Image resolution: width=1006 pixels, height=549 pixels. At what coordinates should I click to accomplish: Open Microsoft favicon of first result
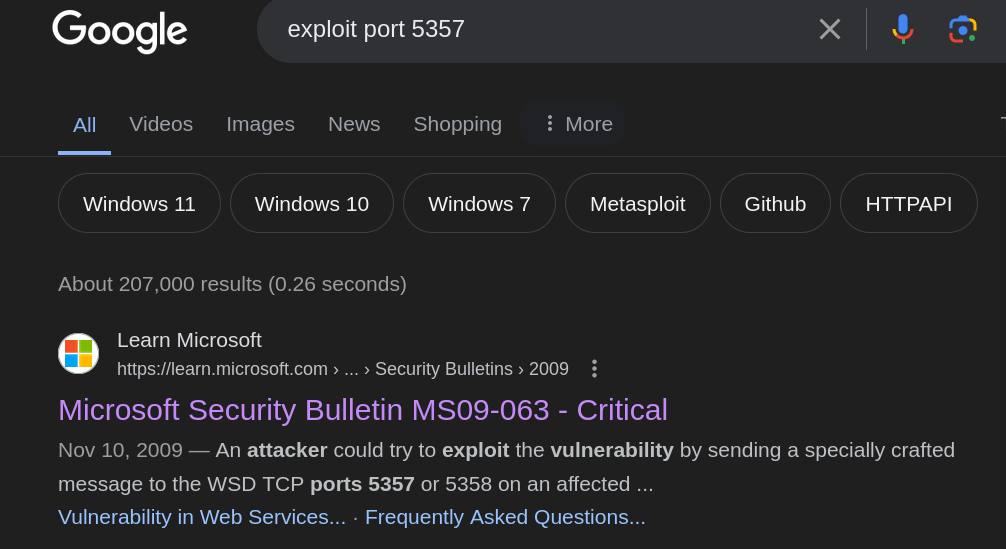click(x=78, y=353)
